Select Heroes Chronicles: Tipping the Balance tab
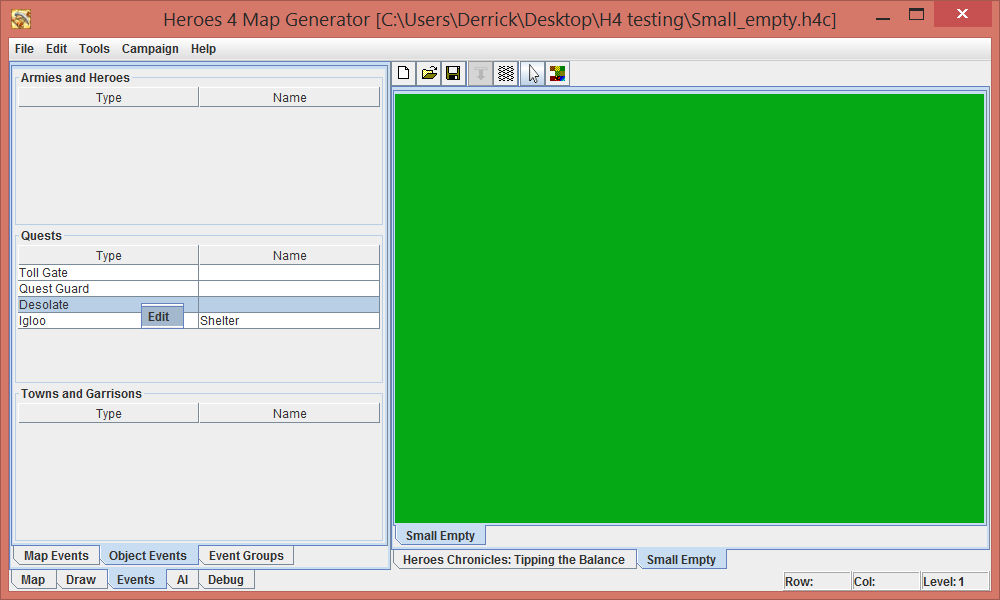The image size is (1000, 600). [514, 559]
